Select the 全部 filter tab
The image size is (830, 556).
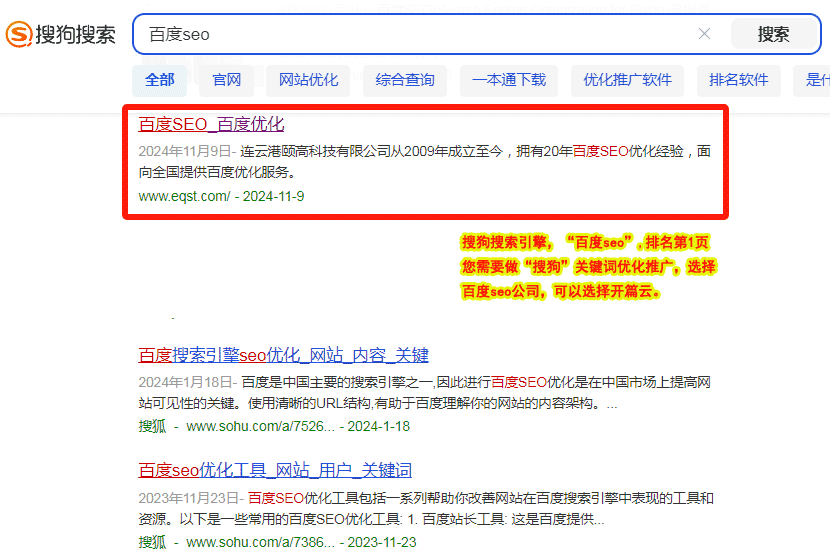click(x=159, y=80)
